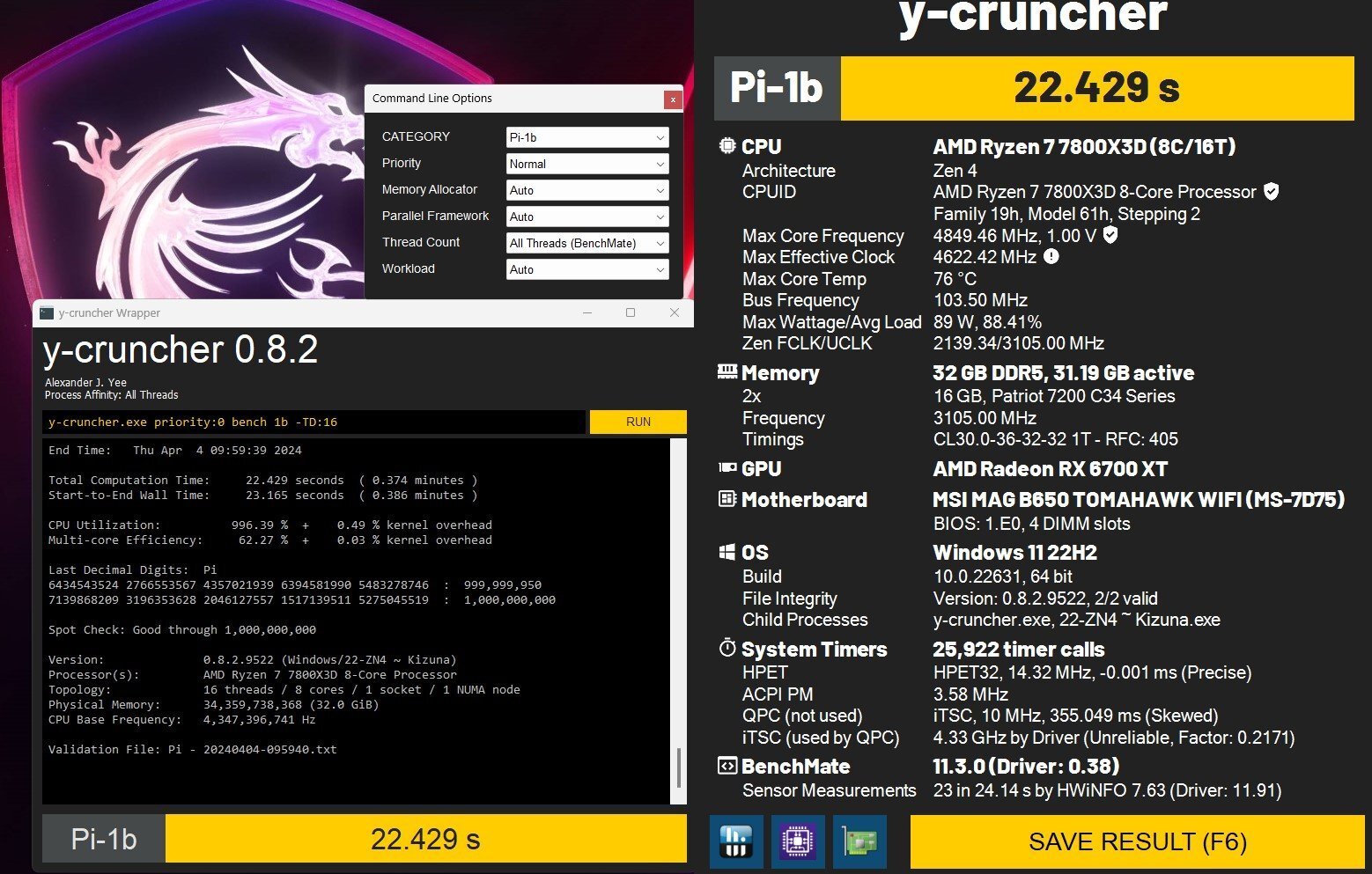This screenshot has height=874, width=1372.
Task: Click the top Pi-1b 22.429 s result banner
Action: pyautogui.click(x=1034, y=88)
